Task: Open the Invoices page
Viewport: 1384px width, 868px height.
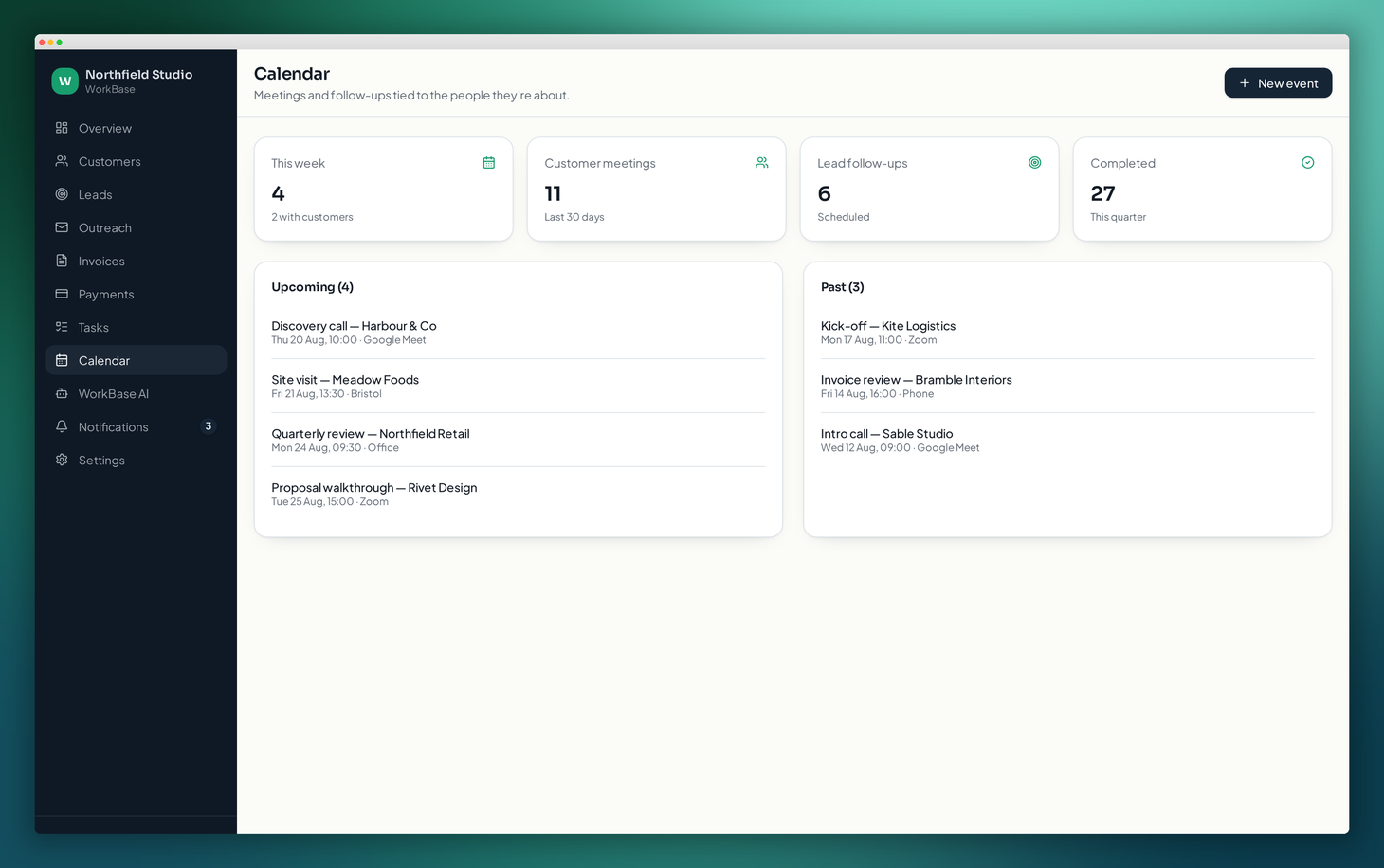Action: pos(136,261)
